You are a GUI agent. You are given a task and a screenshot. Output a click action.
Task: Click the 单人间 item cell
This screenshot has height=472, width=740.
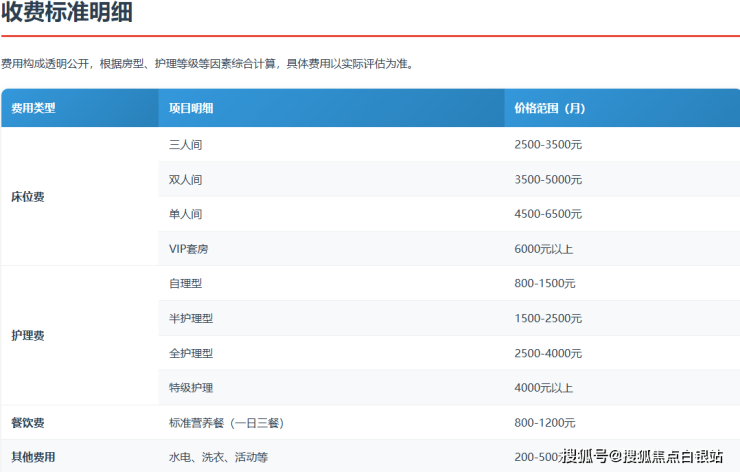(186, 214)
